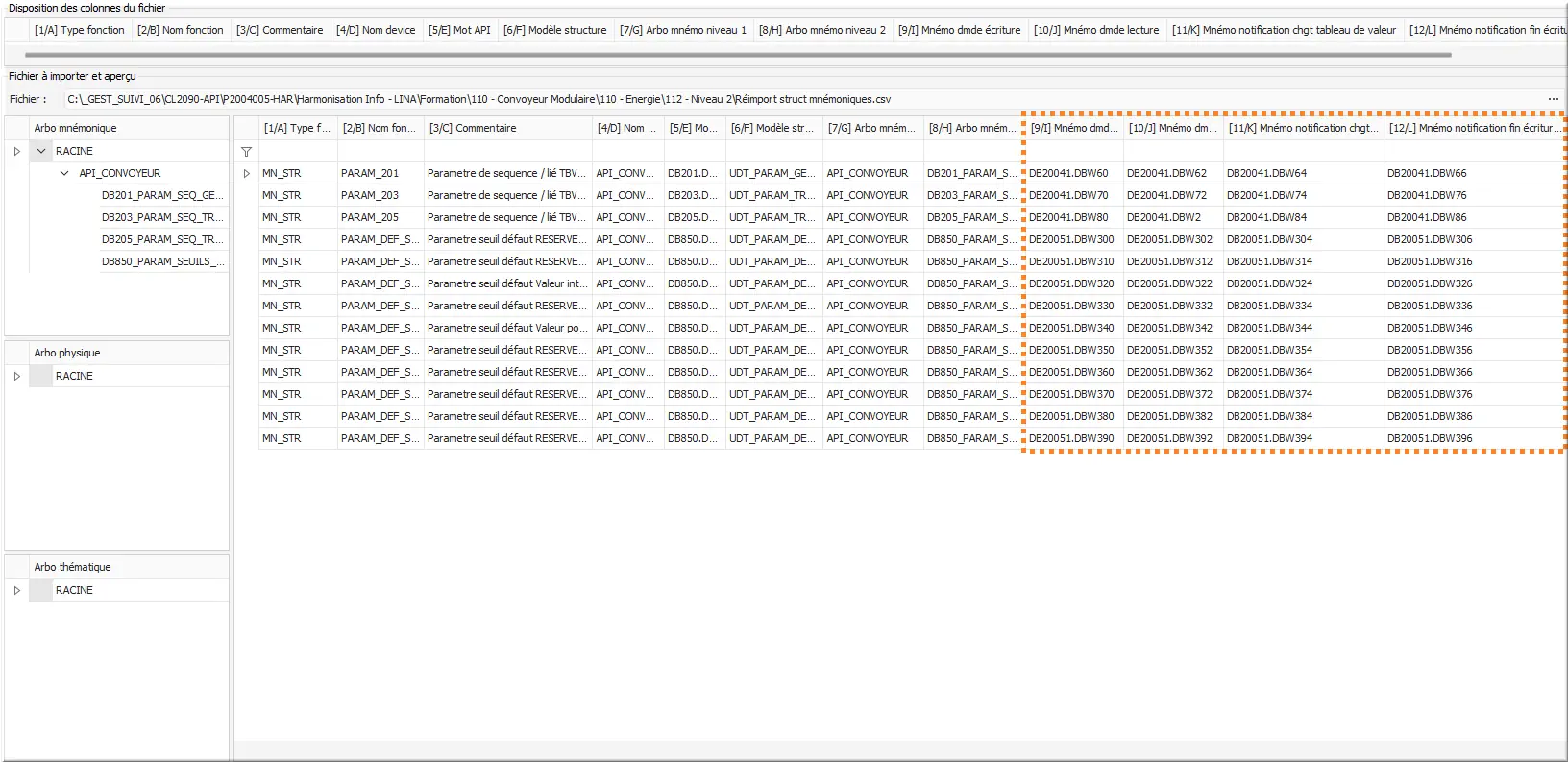This screenshot has width=1568, height=762.
Task: Click top [1/A] Type fonction layout header
Action: click(79, 30)
